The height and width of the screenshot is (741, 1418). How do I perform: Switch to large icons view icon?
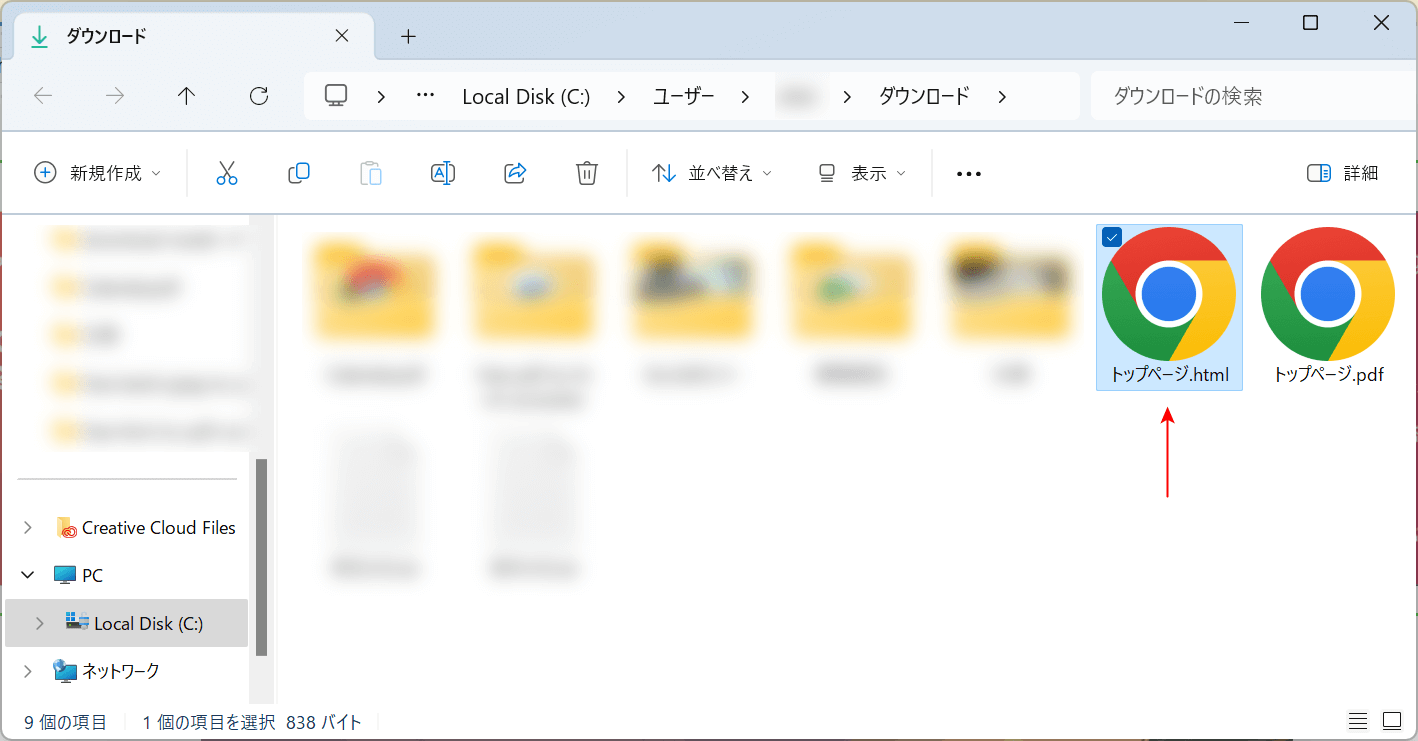click(1392, 721)
